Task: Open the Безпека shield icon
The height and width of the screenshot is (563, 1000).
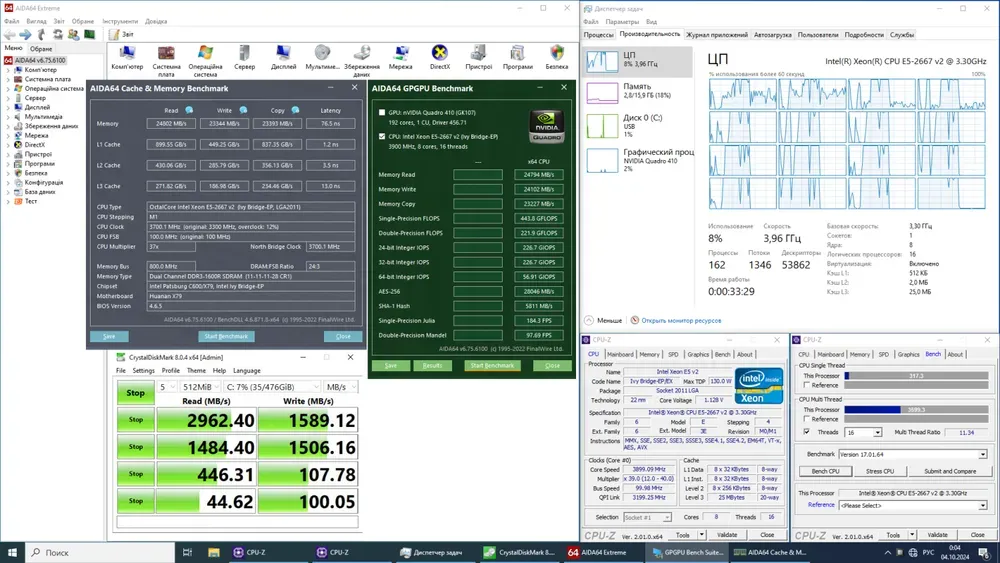Action: point(558,54)
